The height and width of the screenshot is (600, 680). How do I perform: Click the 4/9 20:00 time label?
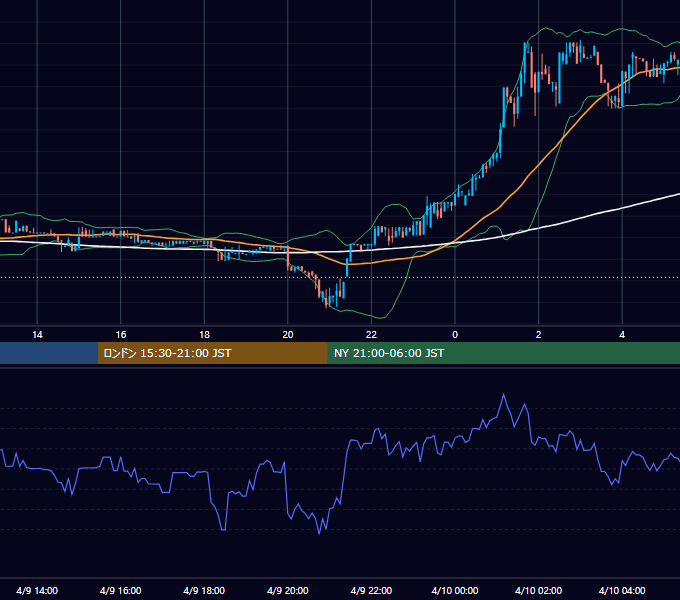pos(288,590)
